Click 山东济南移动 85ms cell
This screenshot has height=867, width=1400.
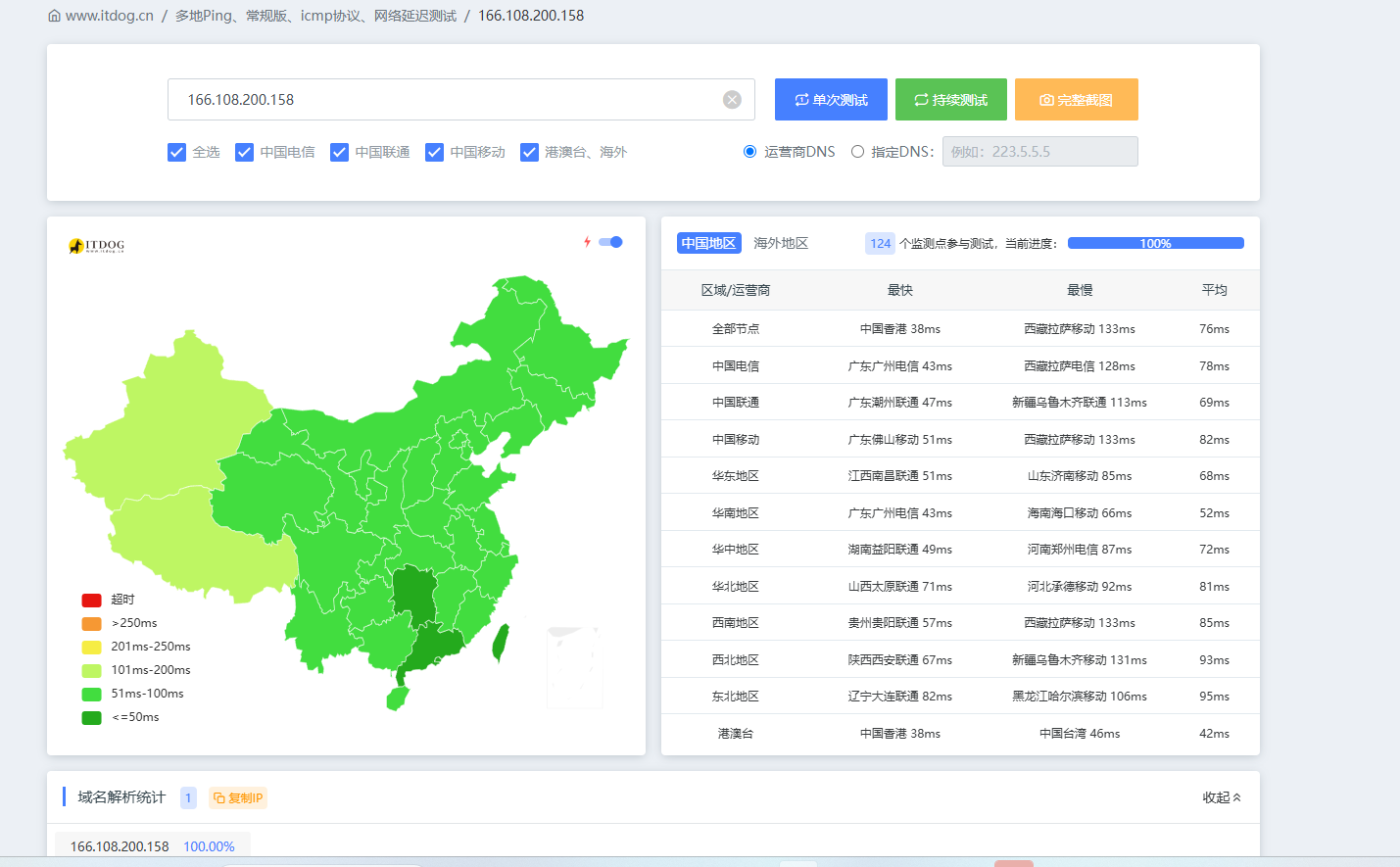click(1080, 476)
